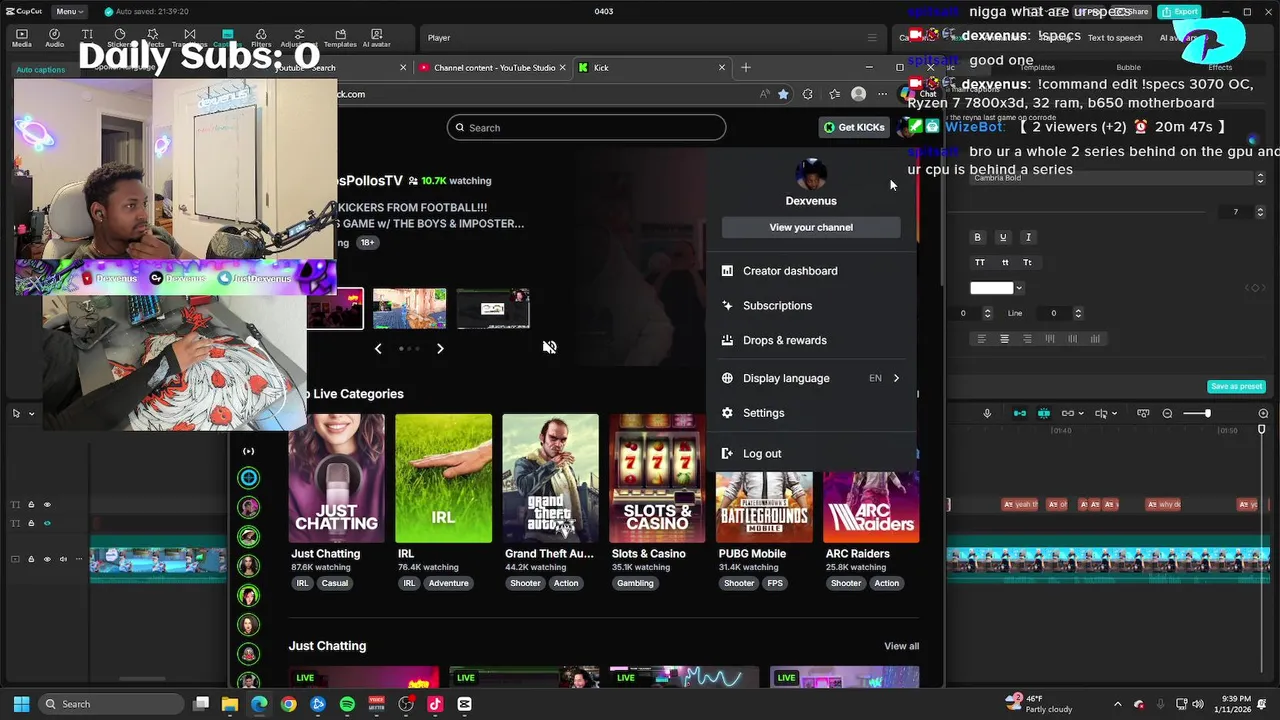The height and width of the screenshot is (720, 1280).
Task: Open Creator dashboard from Kick menu
Action: [x=811, y=271]
